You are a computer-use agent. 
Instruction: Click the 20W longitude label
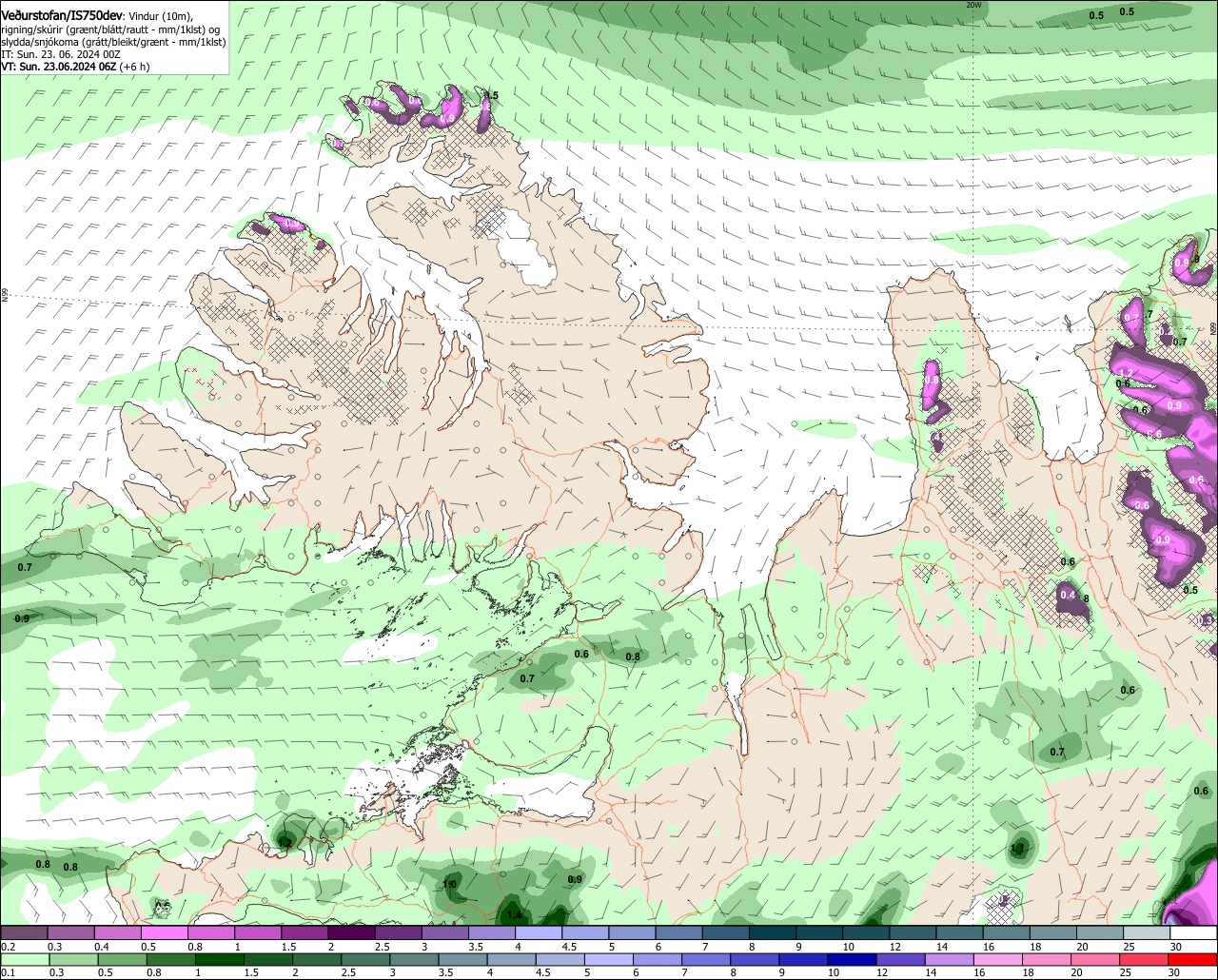click(x=972, y=5)
